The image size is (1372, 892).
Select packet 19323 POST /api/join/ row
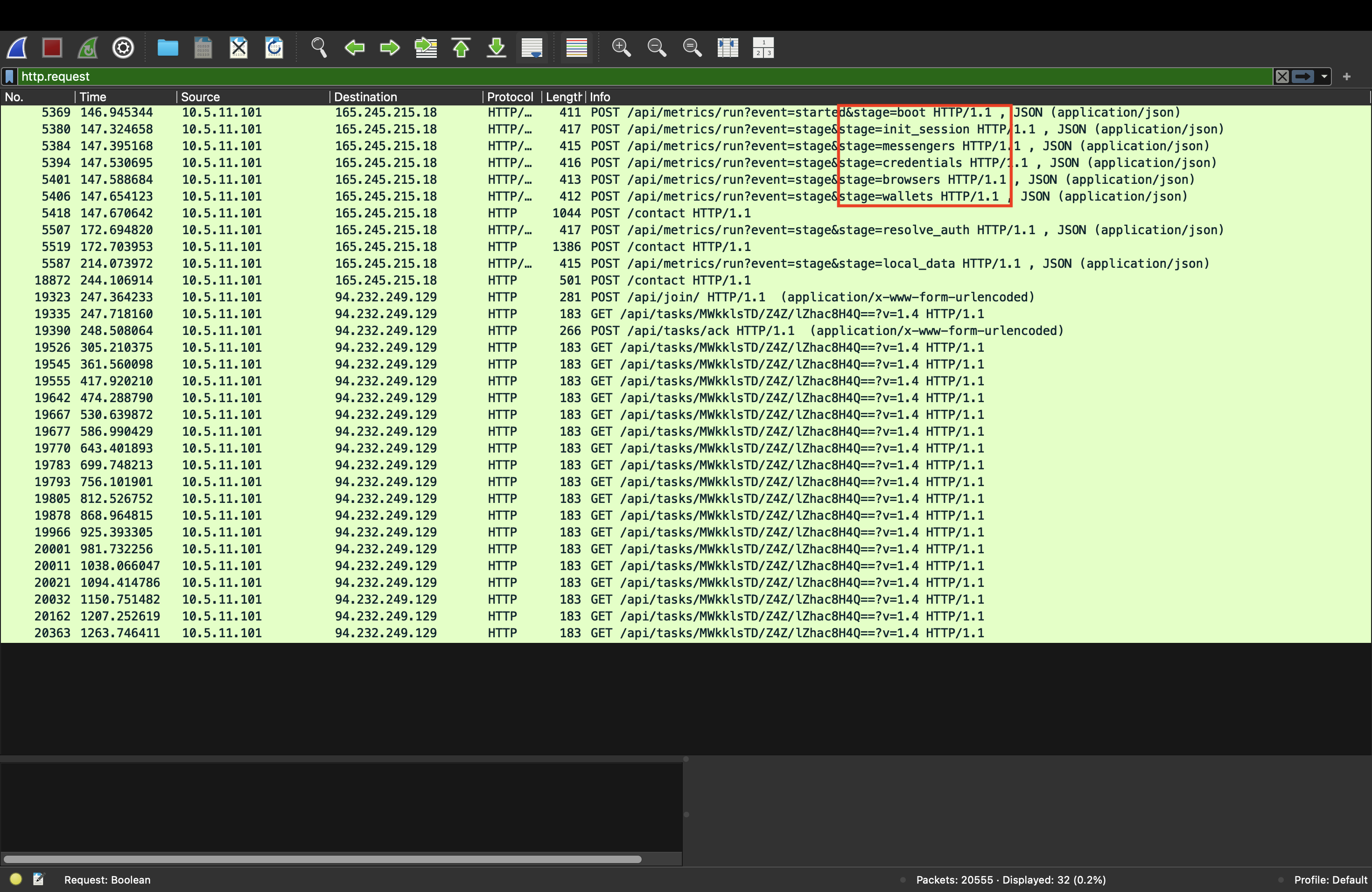pyautogui.click(x=686, y=297)
